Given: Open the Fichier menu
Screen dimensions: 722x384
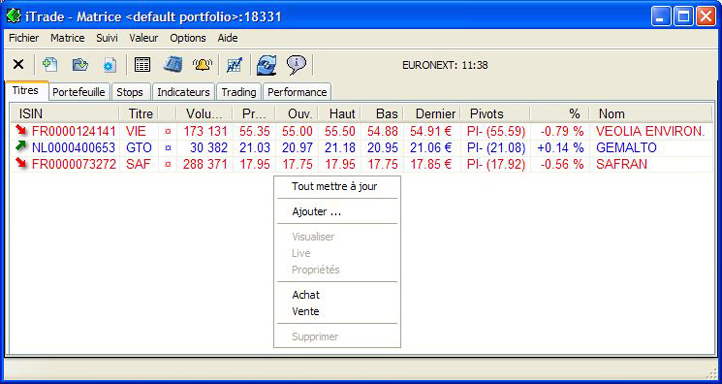Looking at the screenshot, I should point(24,38).
